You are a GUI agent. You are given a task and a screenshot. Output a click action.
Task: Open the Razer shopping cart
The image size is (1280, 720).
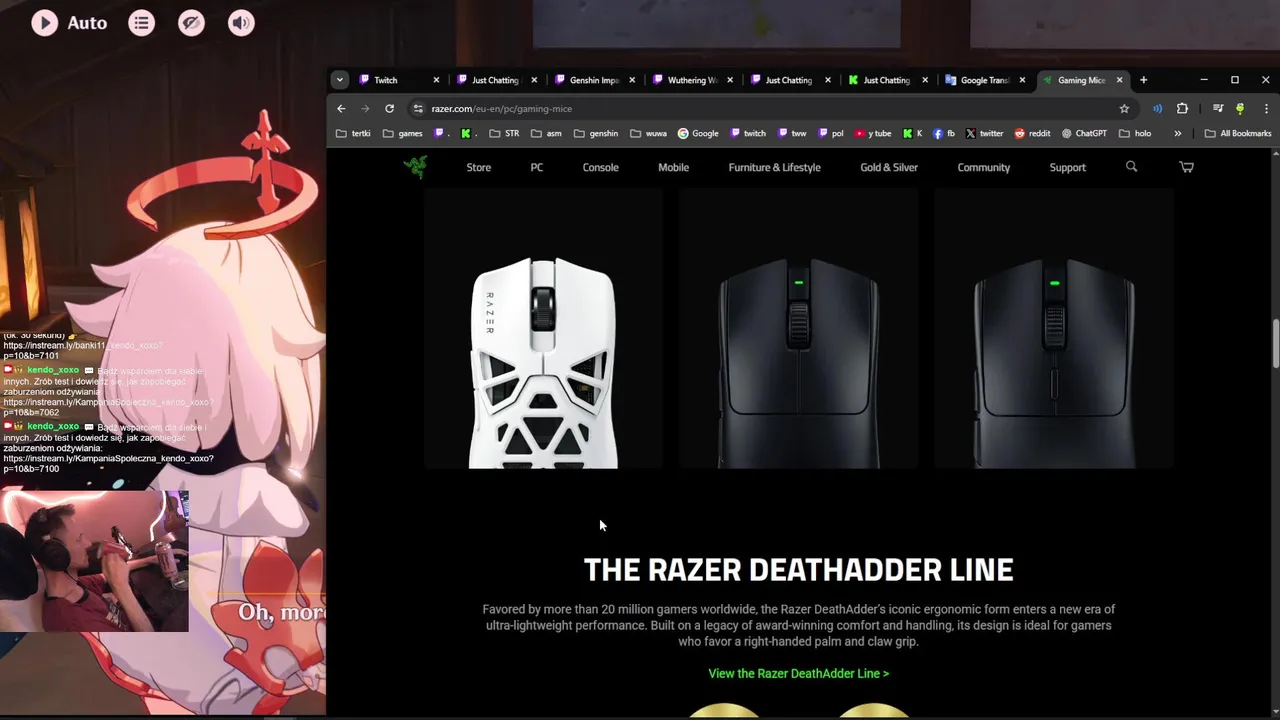click(x=1187, y=167)
